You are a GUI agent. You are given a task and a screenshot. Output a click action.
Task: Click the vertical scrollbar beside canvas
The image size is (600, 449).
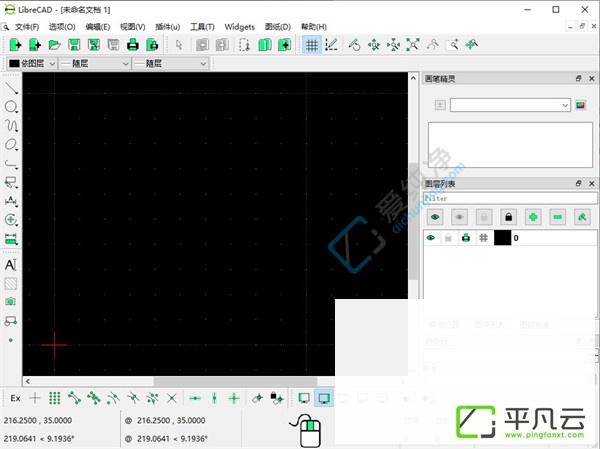(413, 222)
